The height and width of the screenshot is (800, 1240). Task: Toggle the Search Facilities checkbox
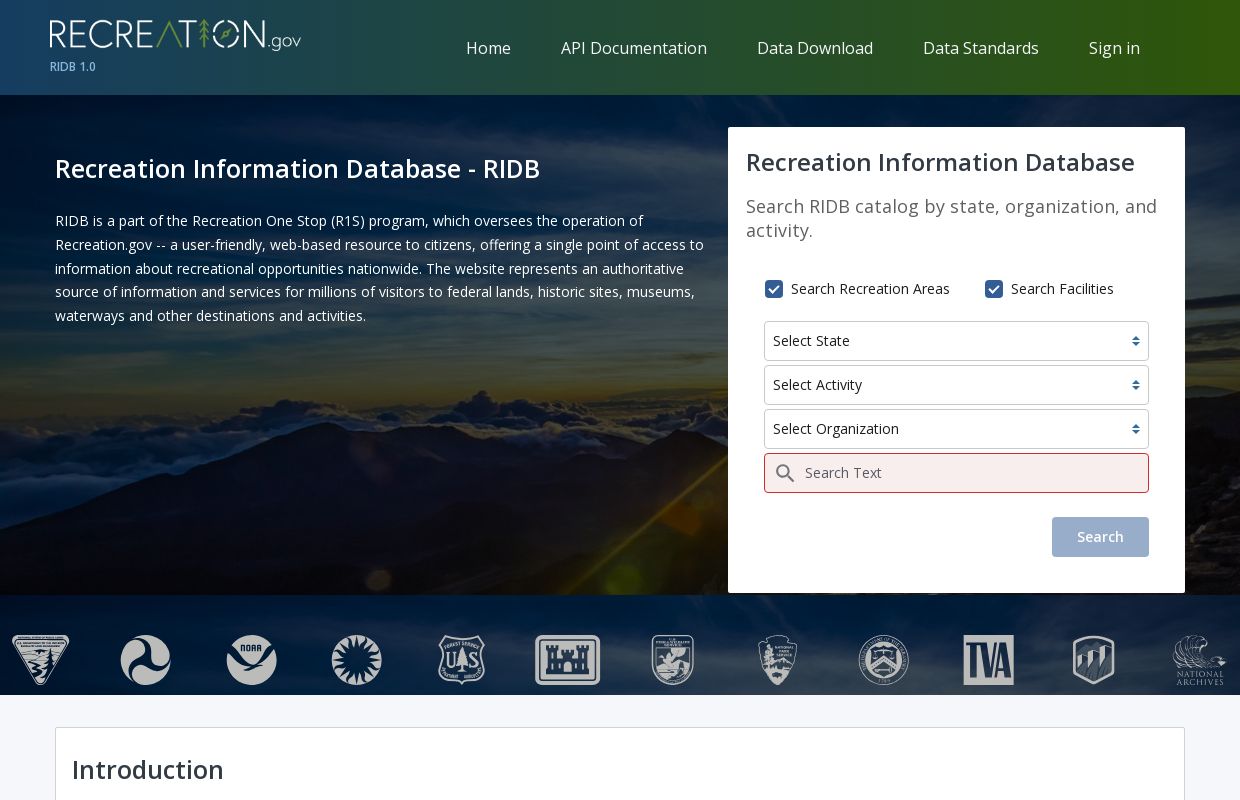994,289
